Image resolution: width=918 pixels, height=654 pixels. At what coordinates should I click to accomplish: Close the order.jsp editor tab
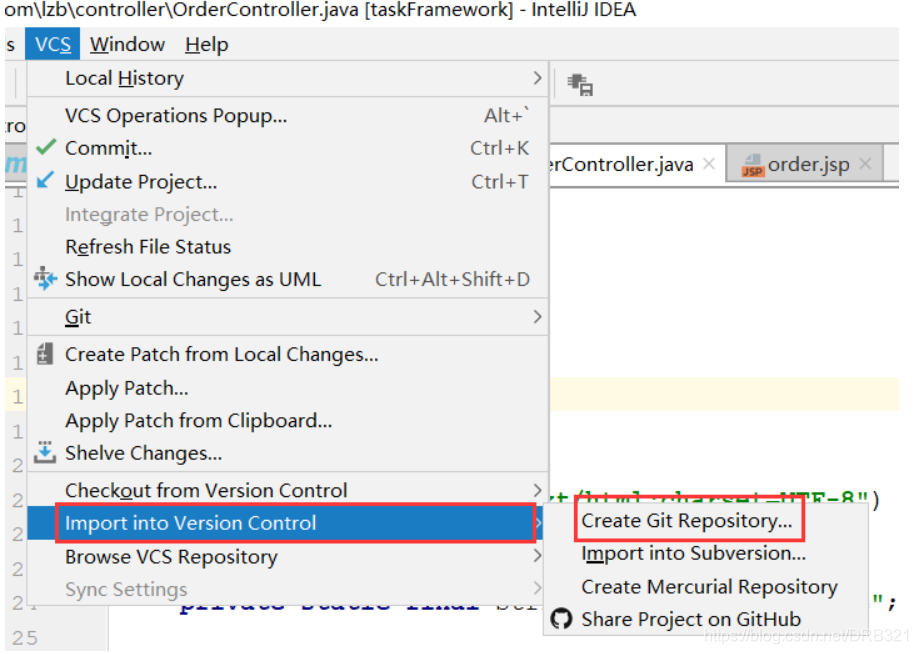pyautogui.click(x=865, y=164)
